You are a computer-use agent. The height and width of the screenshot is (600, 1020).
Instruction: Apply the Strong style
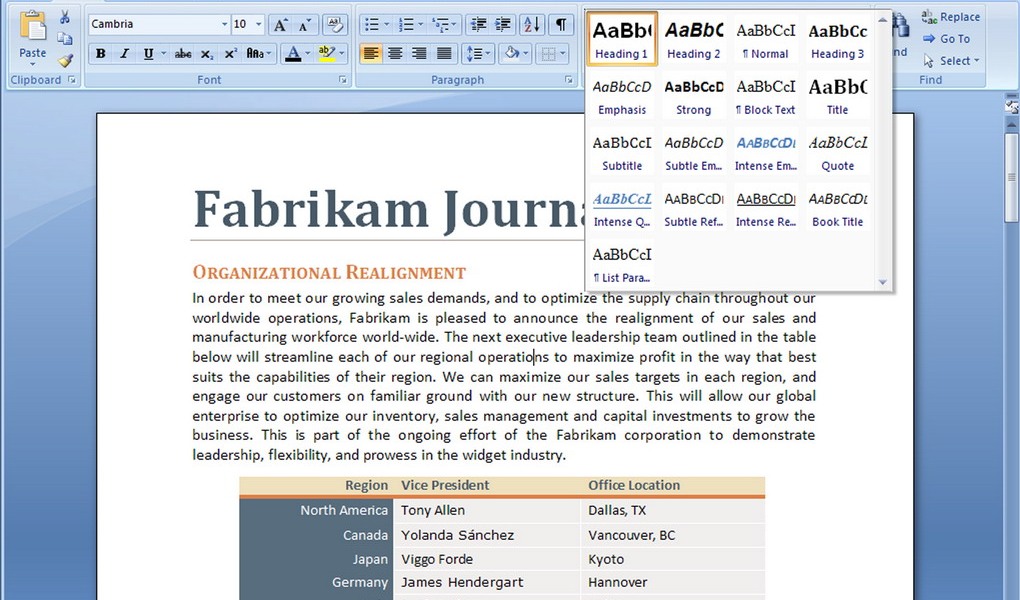tap(694, 96)
